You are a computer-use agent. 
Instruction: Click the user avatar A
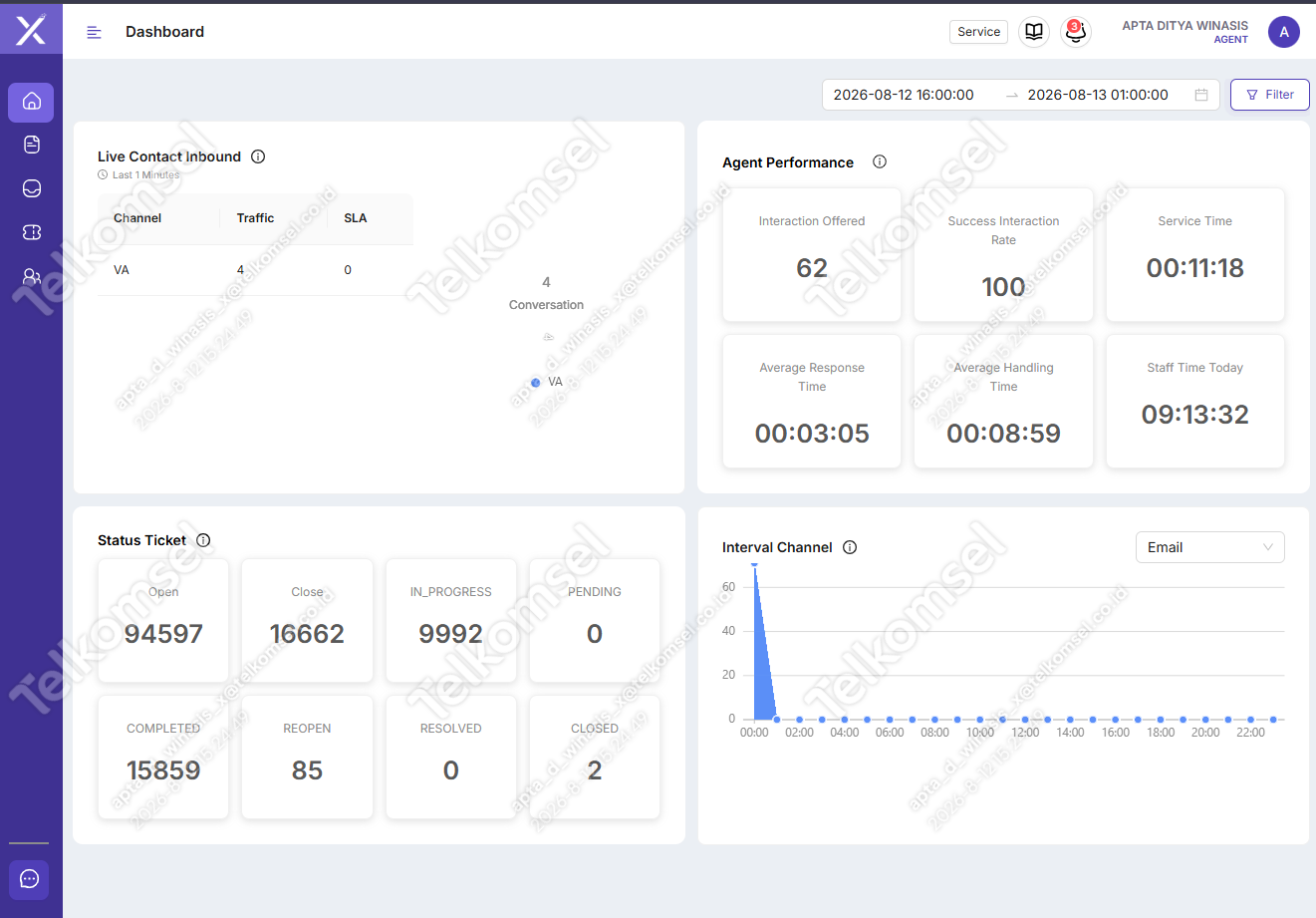click(x=1284, y=32)
